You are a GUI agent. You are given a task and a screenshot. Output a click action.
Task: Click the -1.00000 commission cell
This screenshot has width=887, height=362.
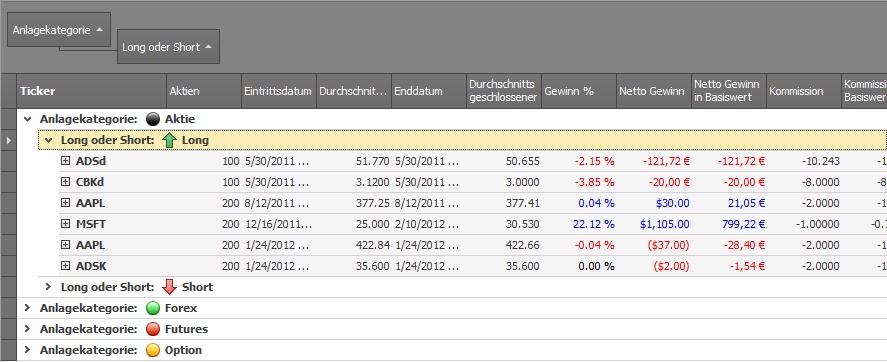coord(804,224)
